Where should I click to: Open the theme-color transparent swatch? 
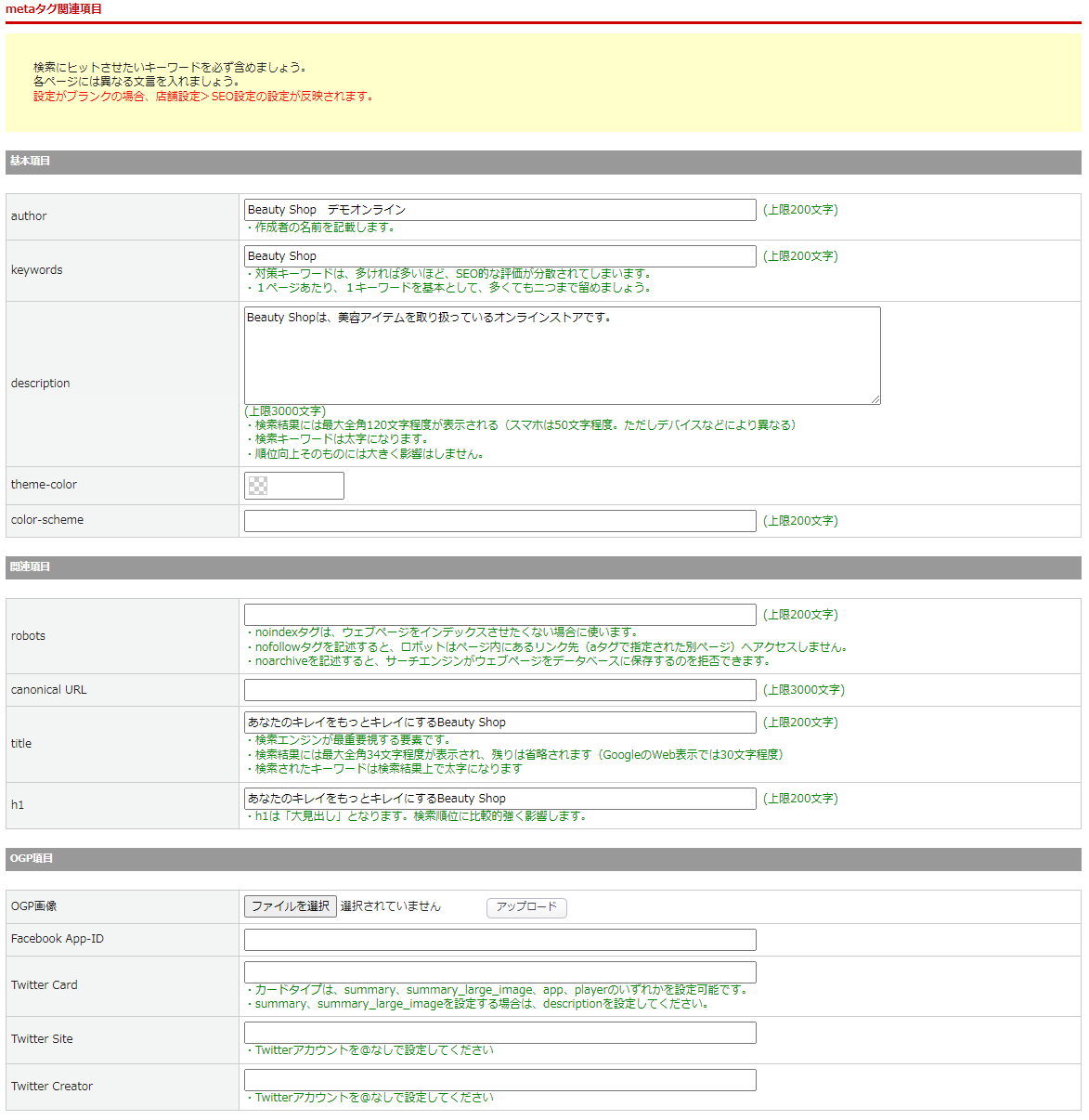[x=258, y=486]
